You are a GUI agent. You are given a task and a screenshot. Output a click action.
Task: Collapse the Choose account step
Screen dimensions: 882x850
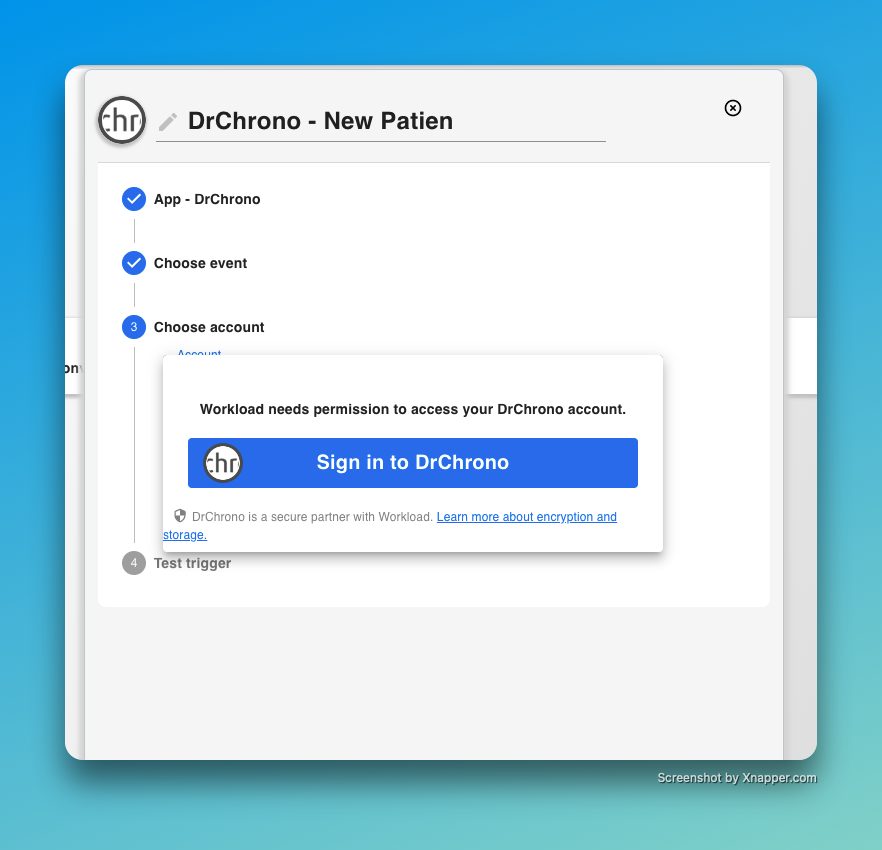(209, 327)
